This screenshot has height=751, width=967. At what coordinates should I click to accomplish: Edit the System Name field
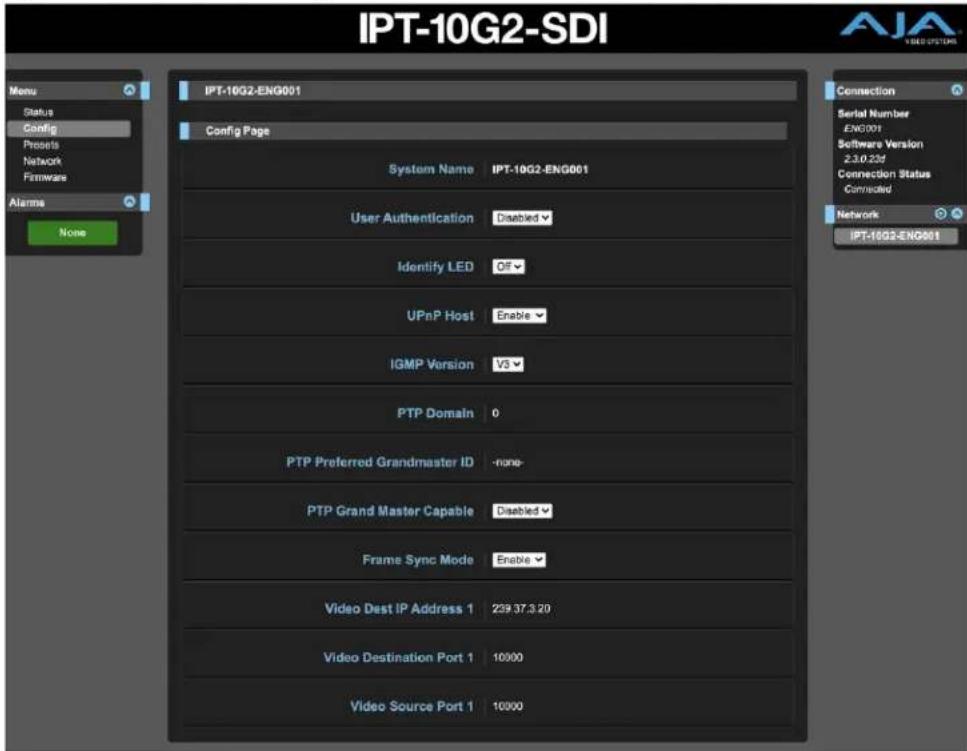[540, 169]
